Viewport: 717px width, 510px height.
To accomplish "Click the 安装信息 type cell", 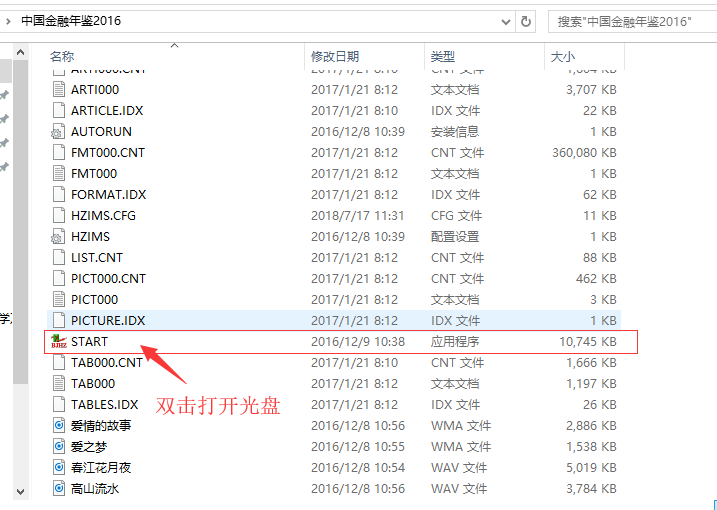I will (x=455, y=132).
